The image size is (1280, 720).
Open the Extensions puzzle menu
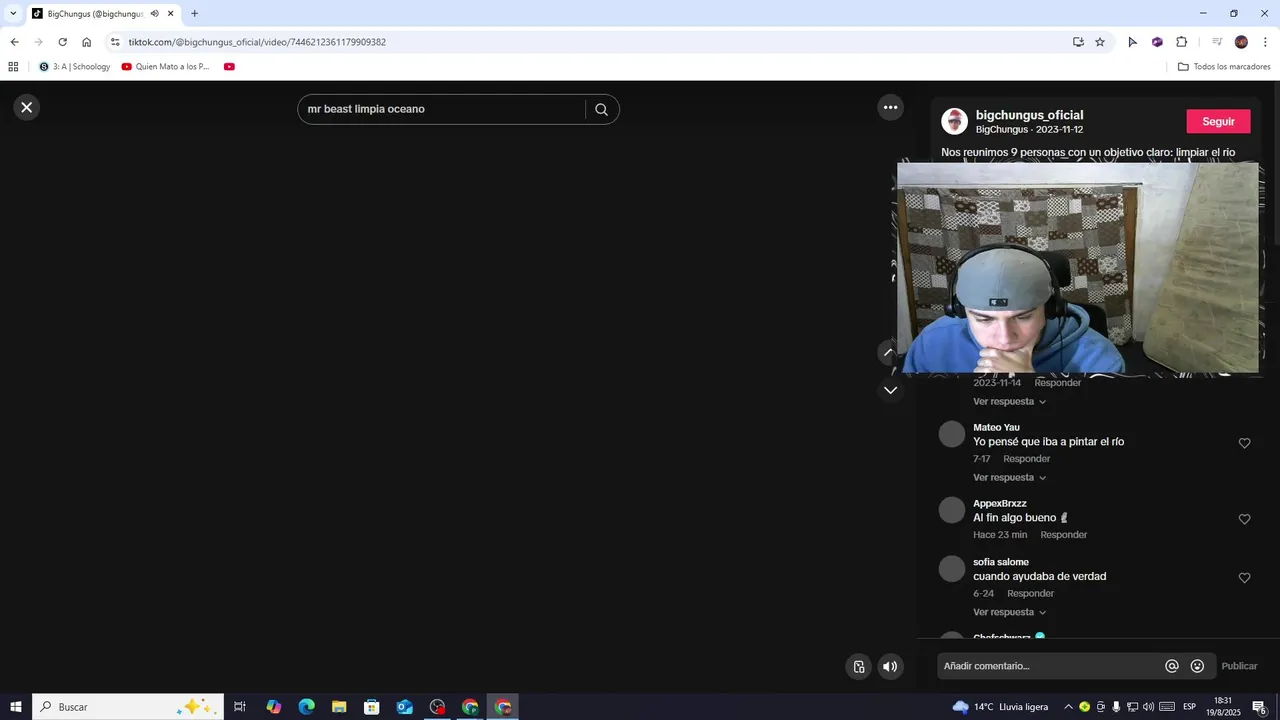pyautogui.click(x=1181, y=42)
